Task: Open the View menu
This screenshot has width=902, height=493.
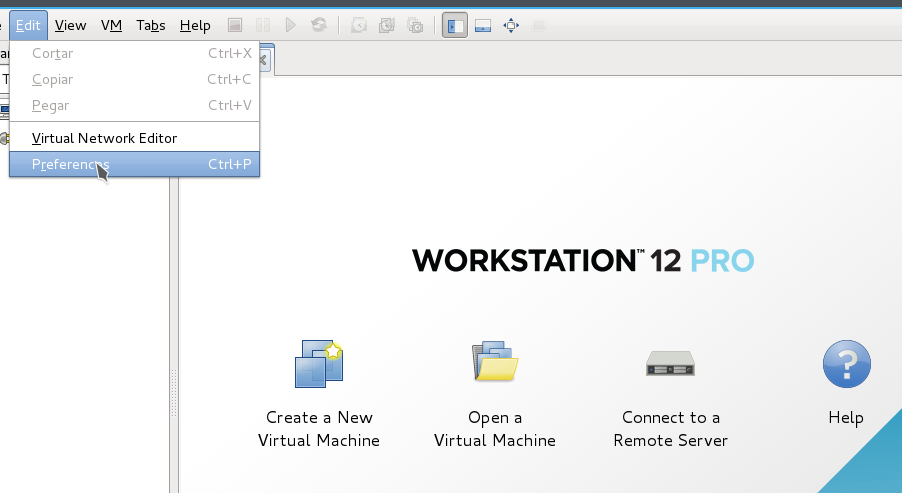Action: (x=70, y=25)
